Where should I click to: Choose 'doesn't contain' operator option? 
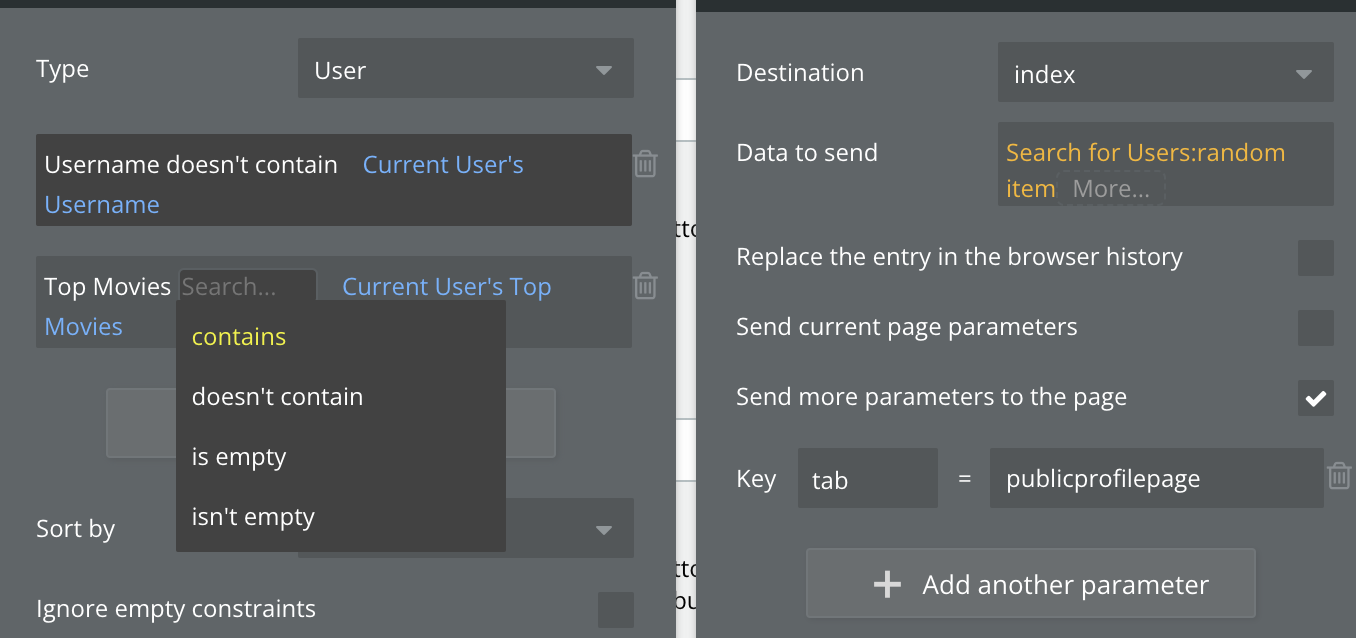pyautogui.click(x=277, y=397)
